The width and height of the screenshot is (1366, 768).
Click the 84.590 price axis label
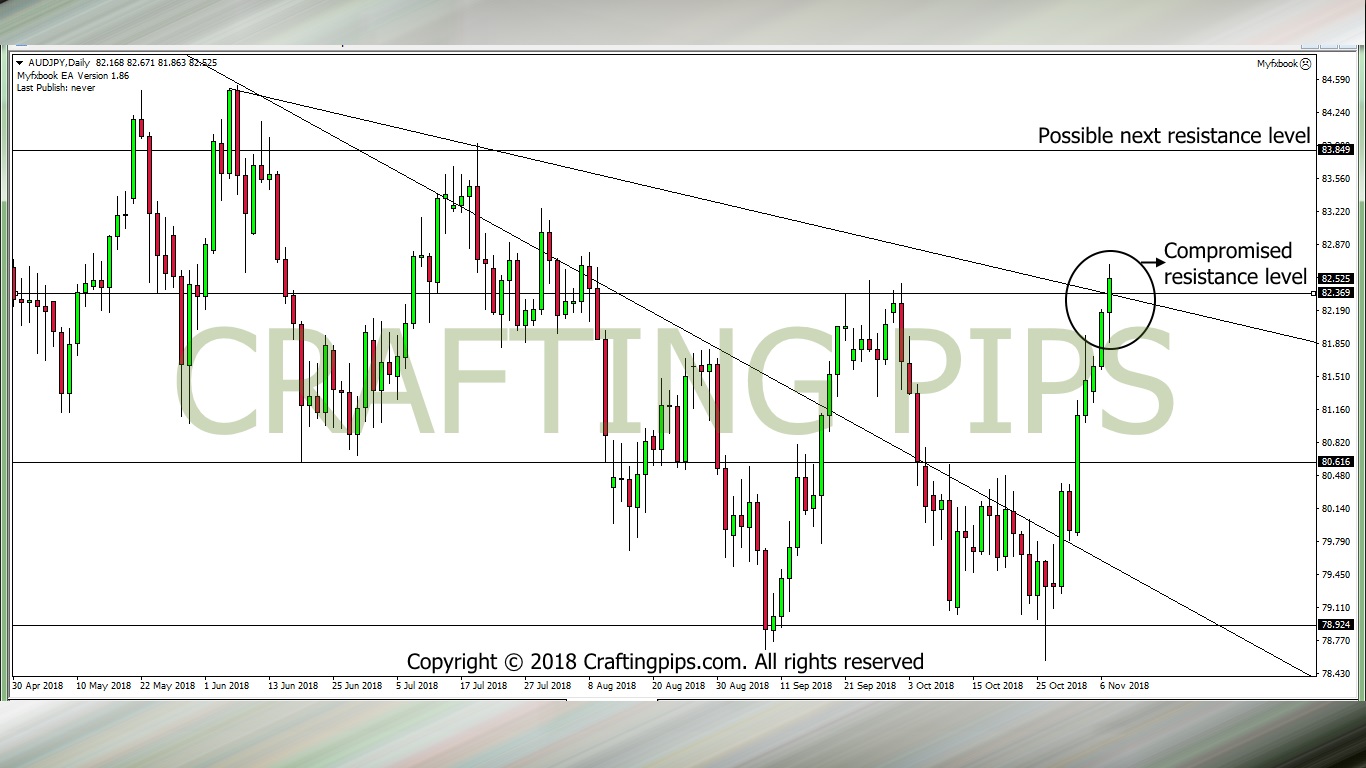(x=1336, y=80)
